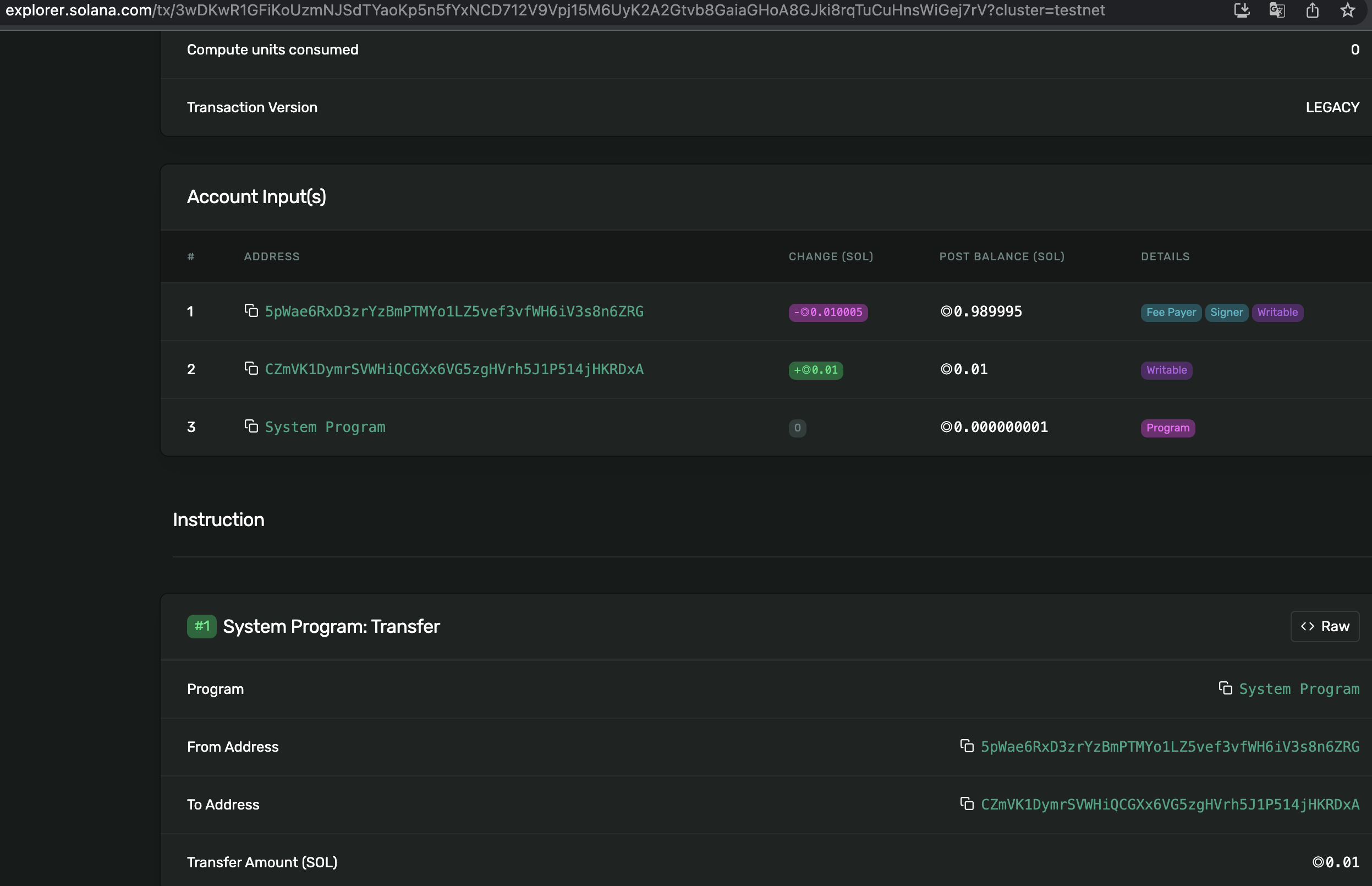Open 5pWae6Rx address link in accounts table

click(454, 311)
